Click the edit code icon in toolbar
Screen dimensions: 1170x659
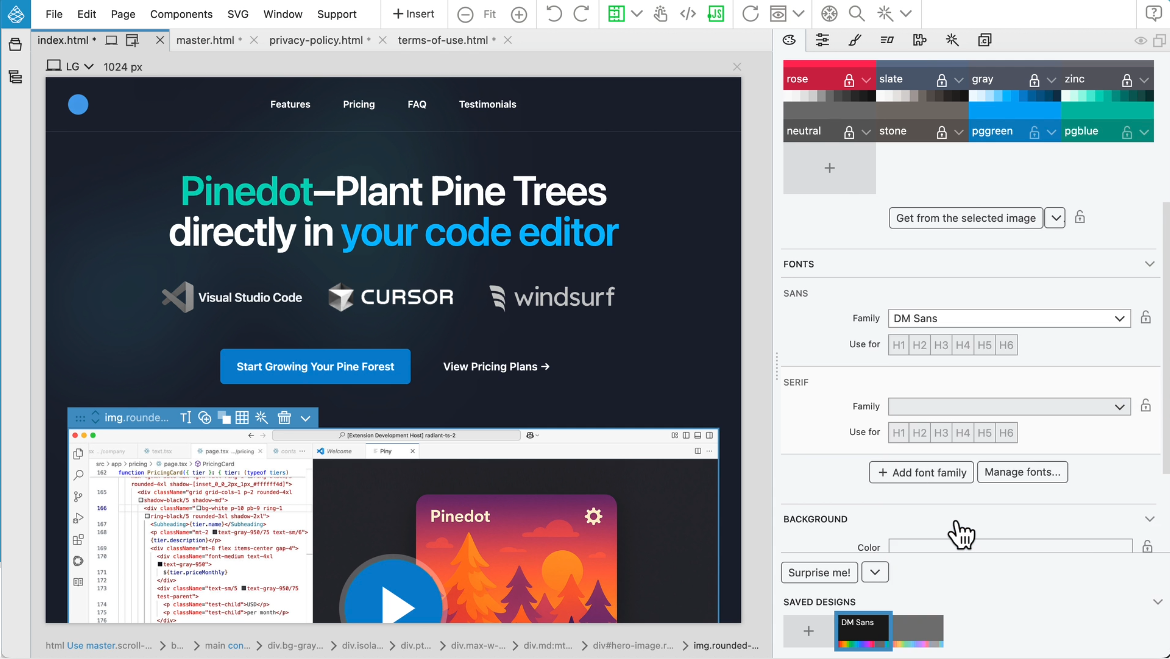pos(688,14)
